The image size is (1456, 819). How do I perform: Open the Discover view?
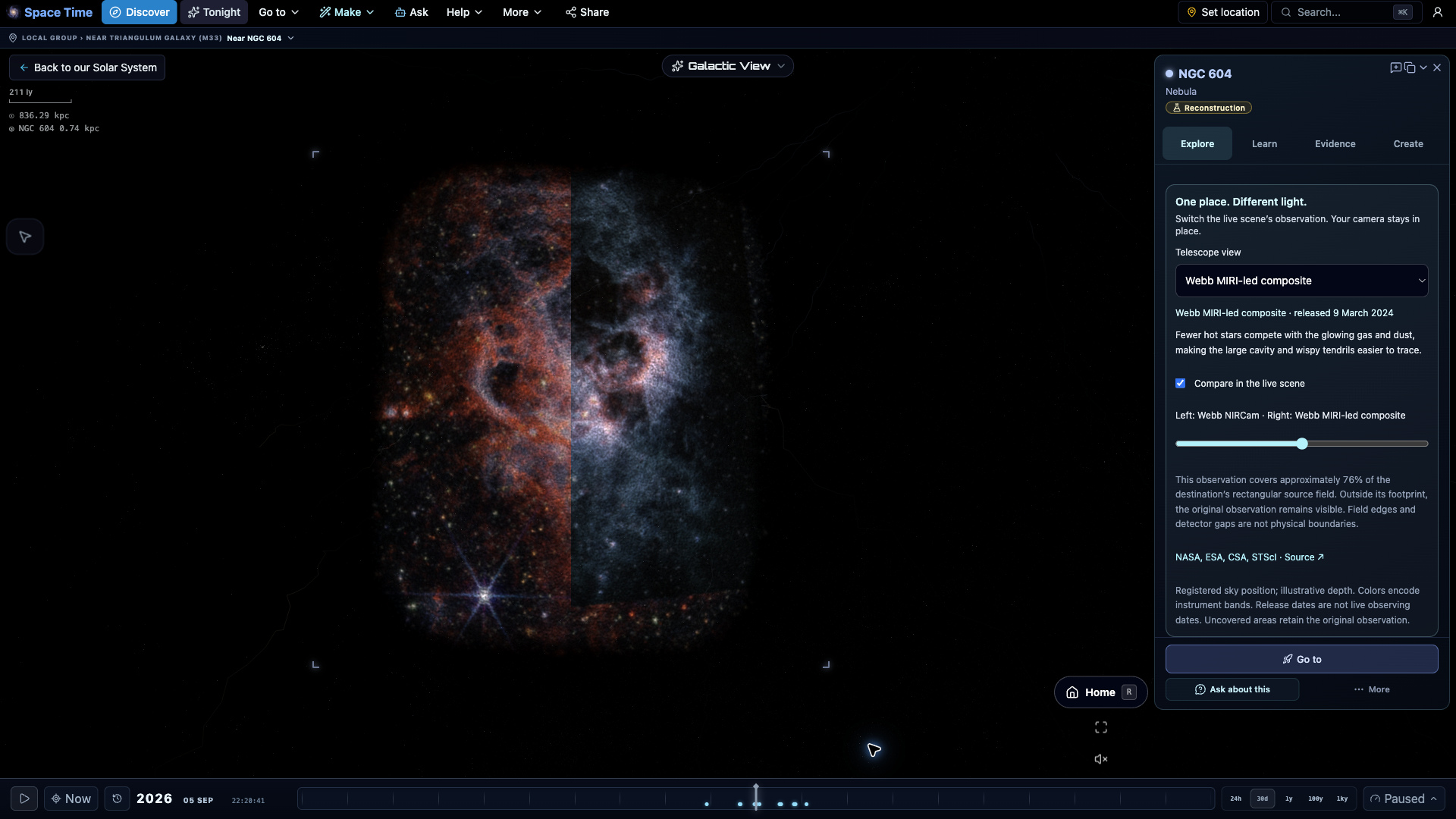140,12
